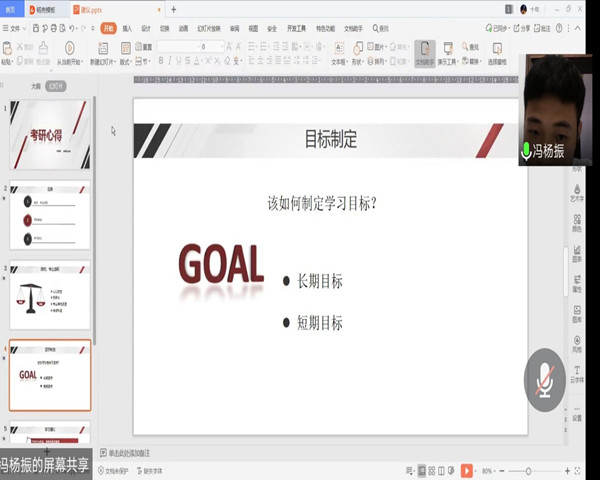Viewport: 600px width, 480px height.
Task: Open quick access toolbar customize arrow
Action: pyautogui.click(x=93, y=28)
